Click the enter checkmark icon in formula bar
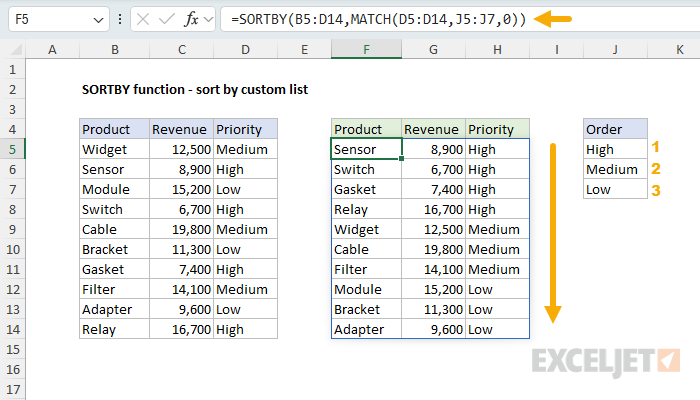 coord(167,19)
